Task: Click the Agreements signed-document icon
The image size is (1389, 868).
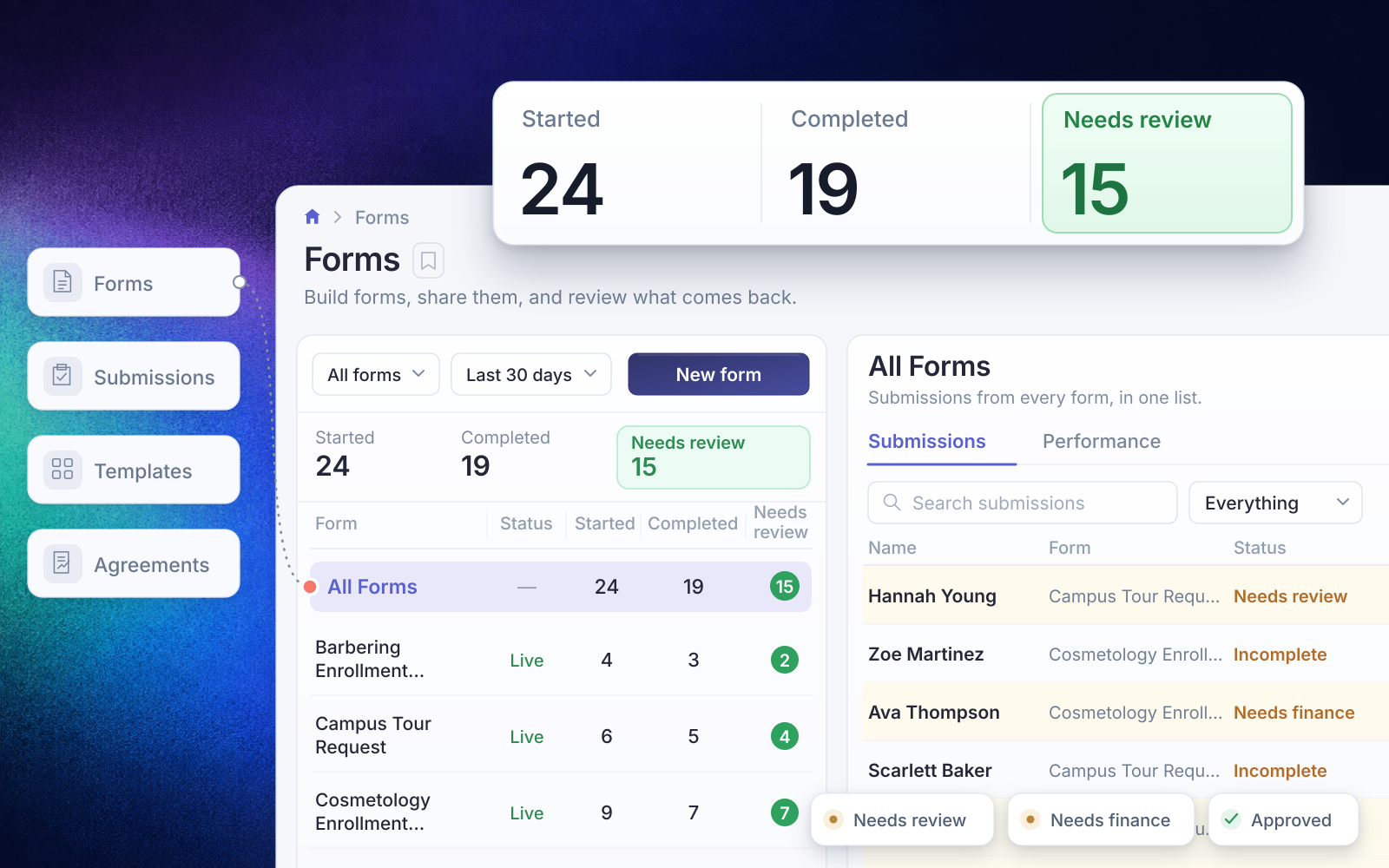Action: coord(63,563)
